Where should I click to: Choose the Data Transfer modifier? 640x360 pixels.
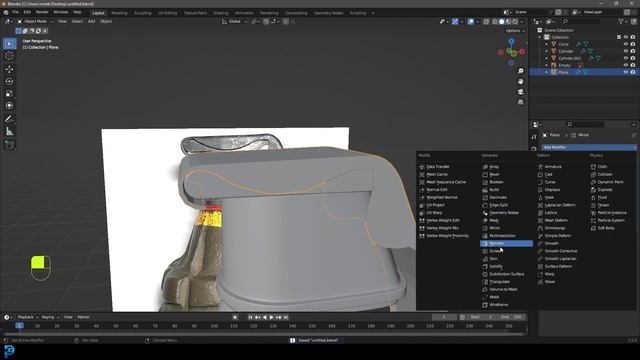tap(438, 167)
